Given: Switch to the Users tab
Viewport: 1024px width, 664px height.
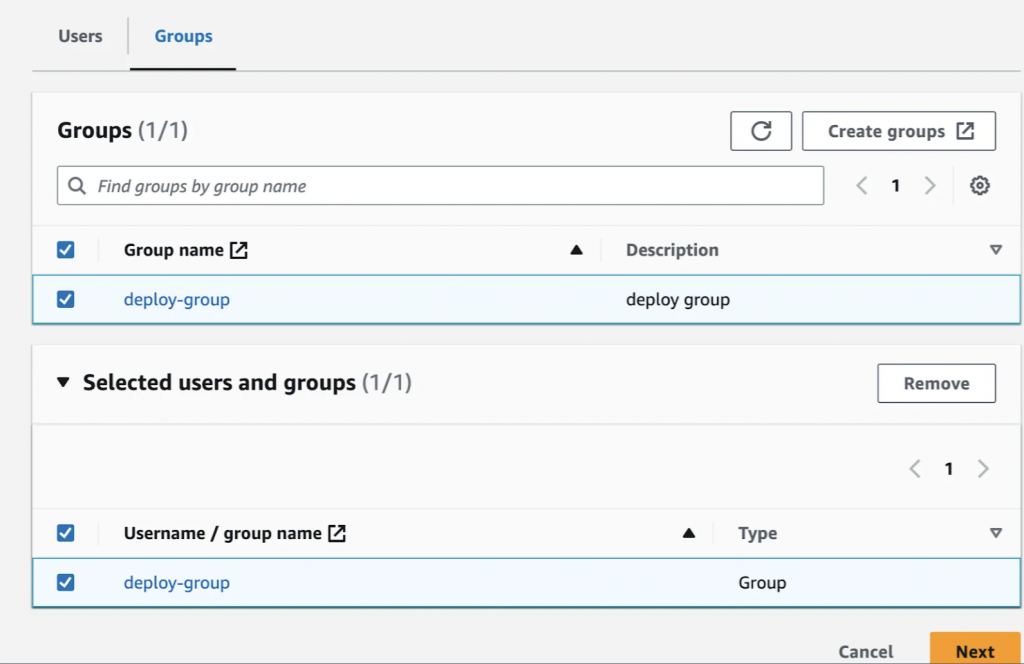Looking at the screenshot, I should click(x=80, y=36).
